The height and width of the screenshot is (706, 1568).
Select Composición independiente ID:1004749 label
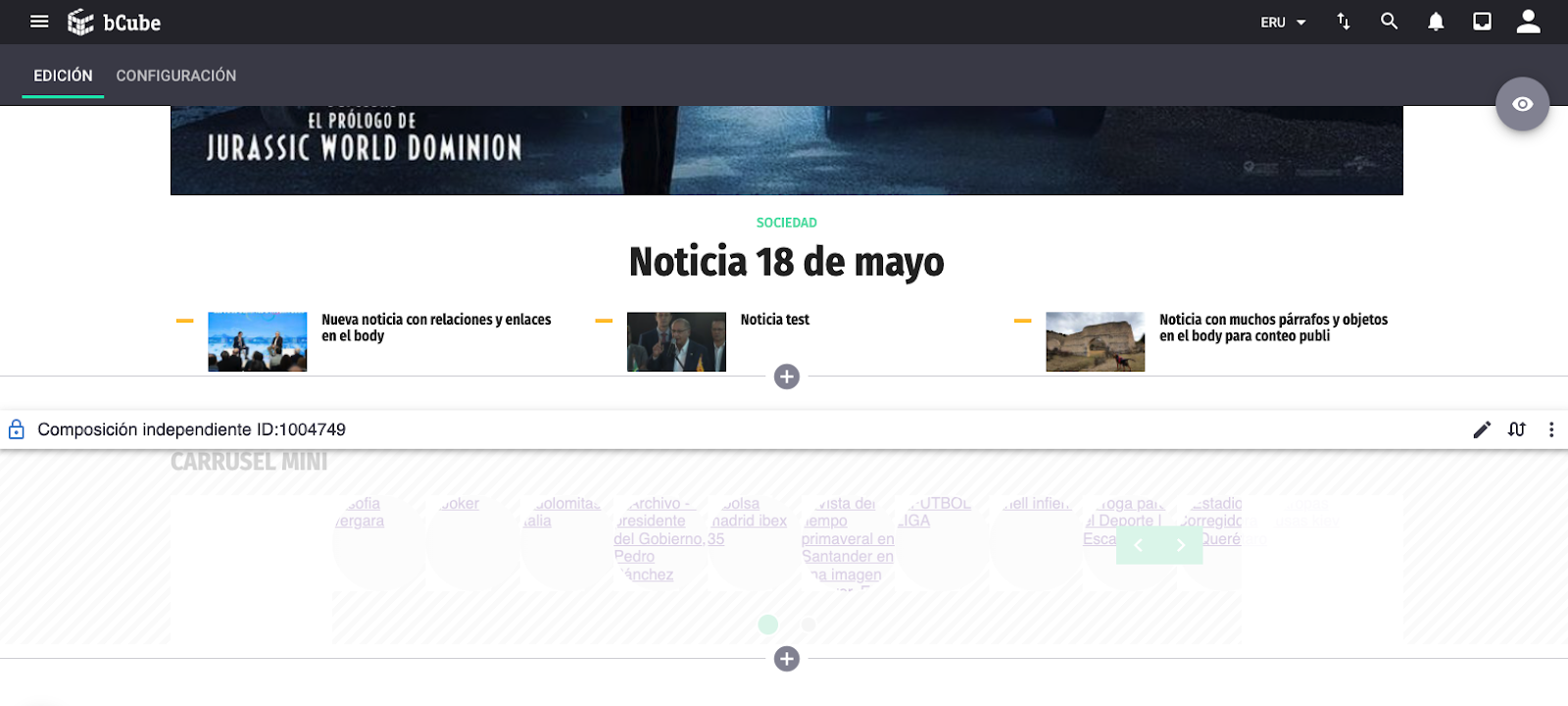pyautogui.click(x=191, y=429)
